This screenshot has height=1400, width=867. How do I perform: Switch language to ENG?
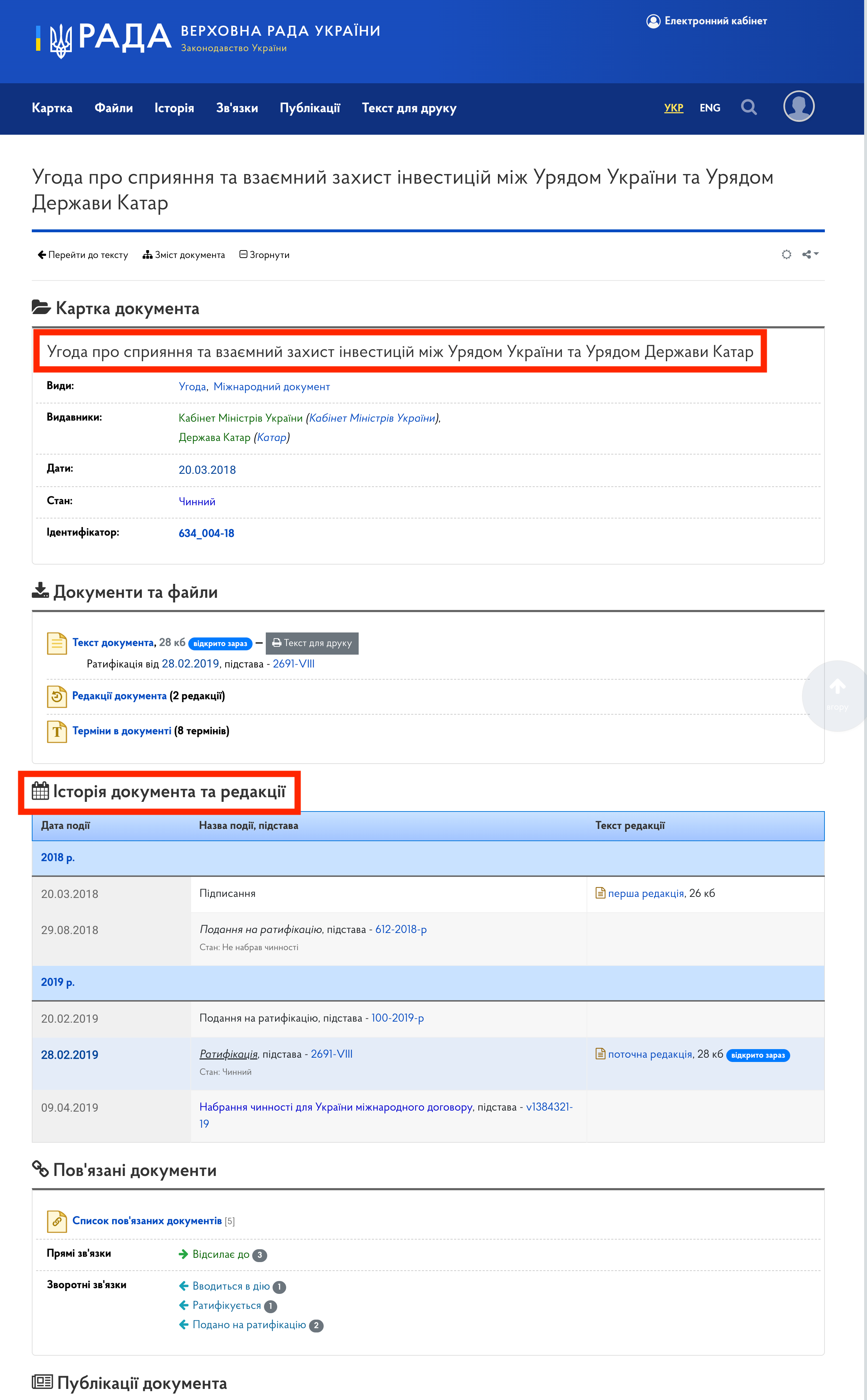710,108
